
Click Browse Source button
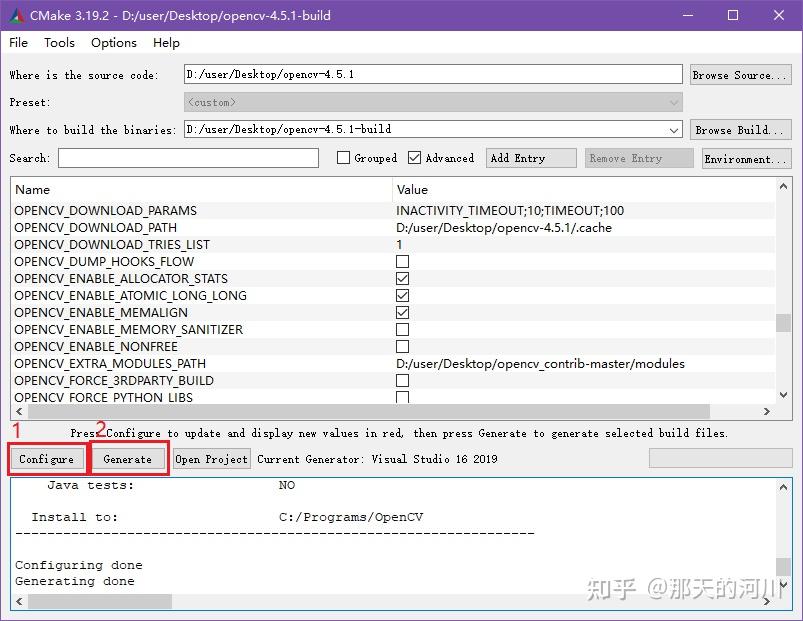click(740, 73)
